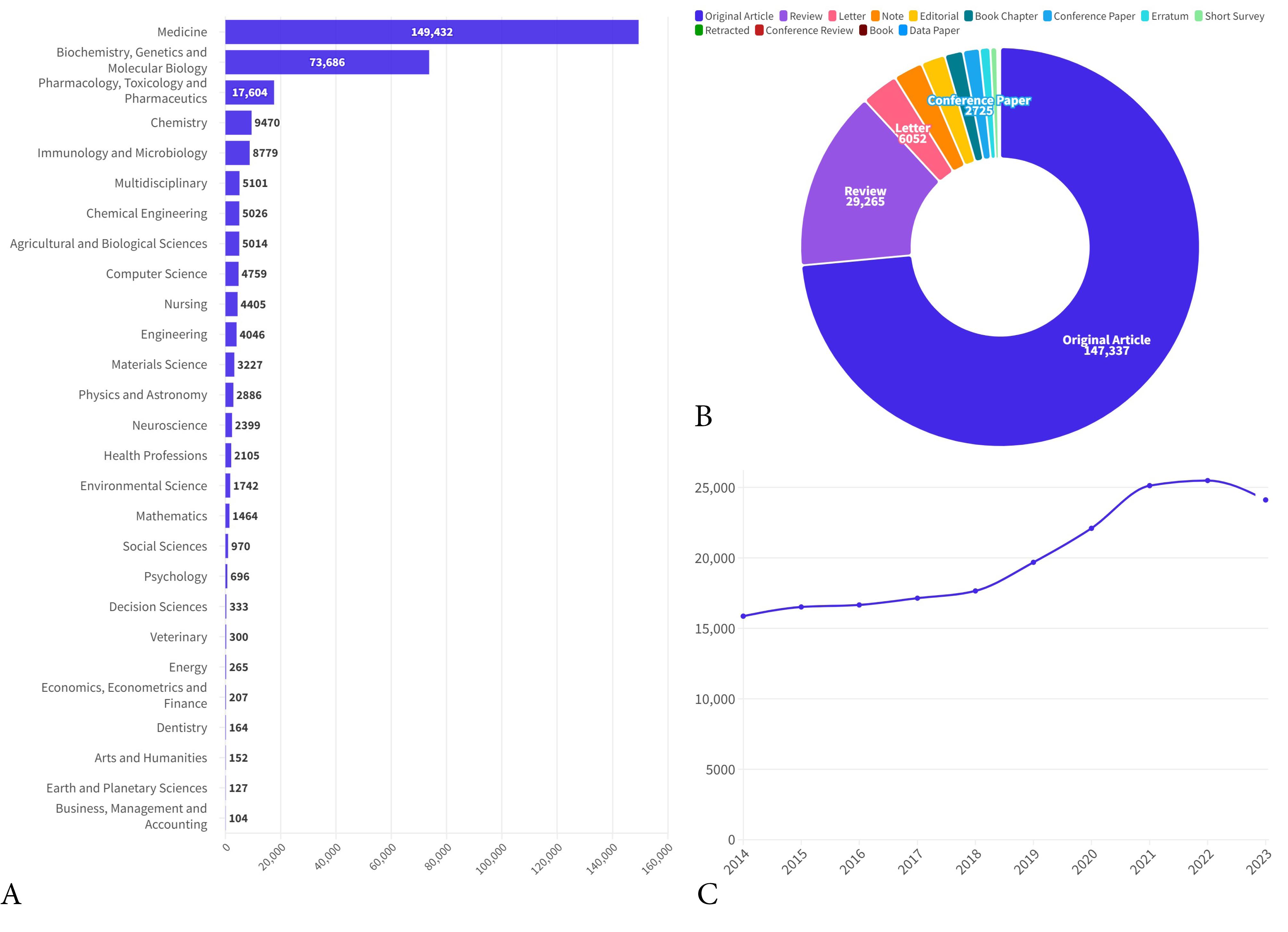1288x932 pixels.
Task: Click the 2016 data point on line chart
Action: [859, 605]
